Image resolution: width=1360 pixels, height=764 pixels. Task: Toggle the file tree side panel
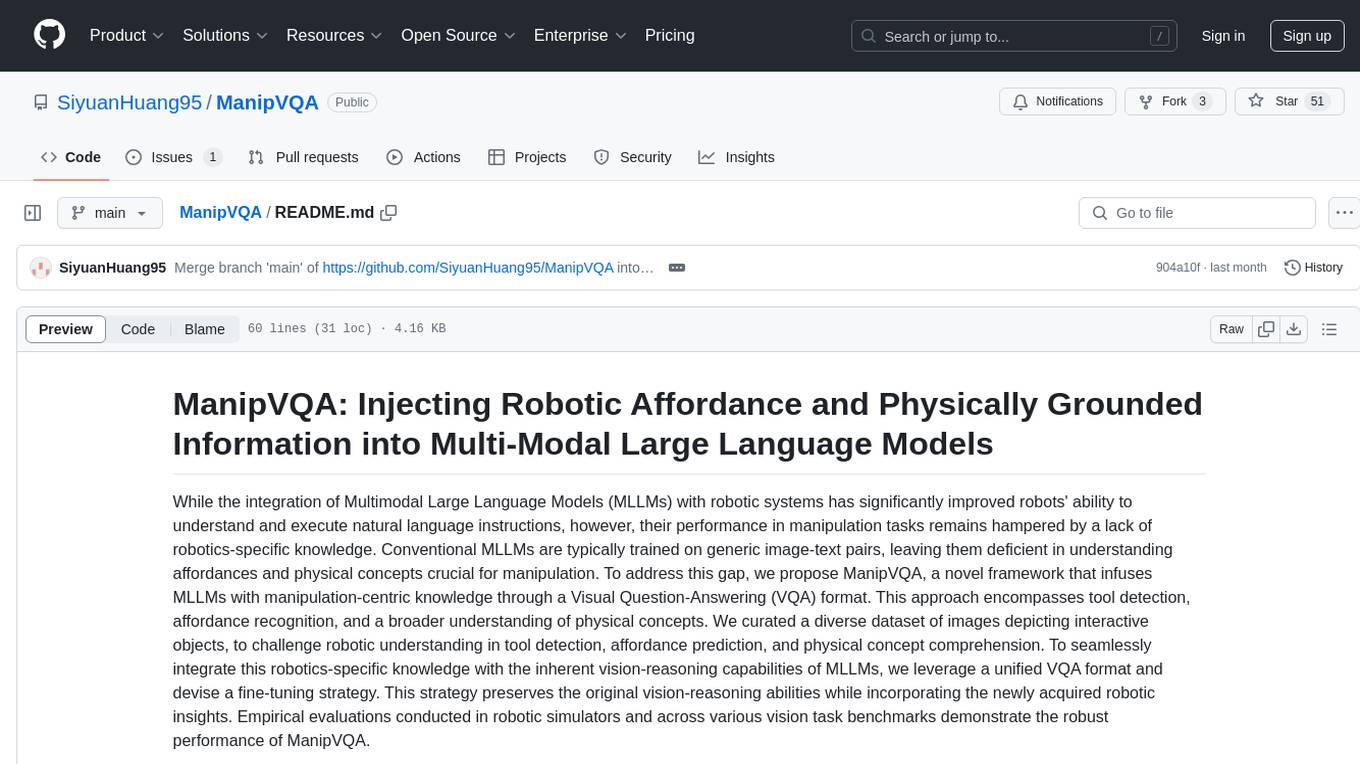(x=33, y=213)
